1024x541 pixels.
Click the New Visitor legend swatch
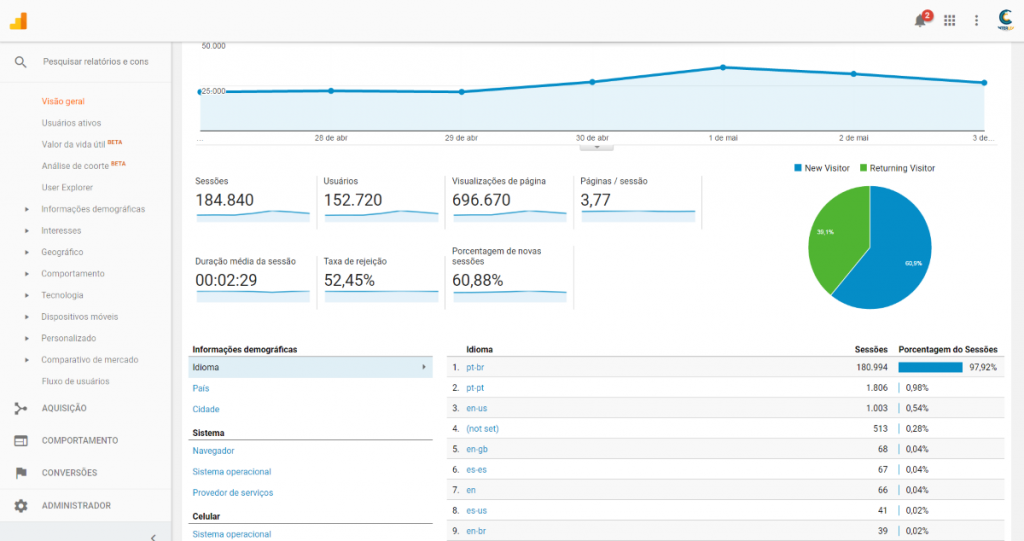[x=798, y=168]
